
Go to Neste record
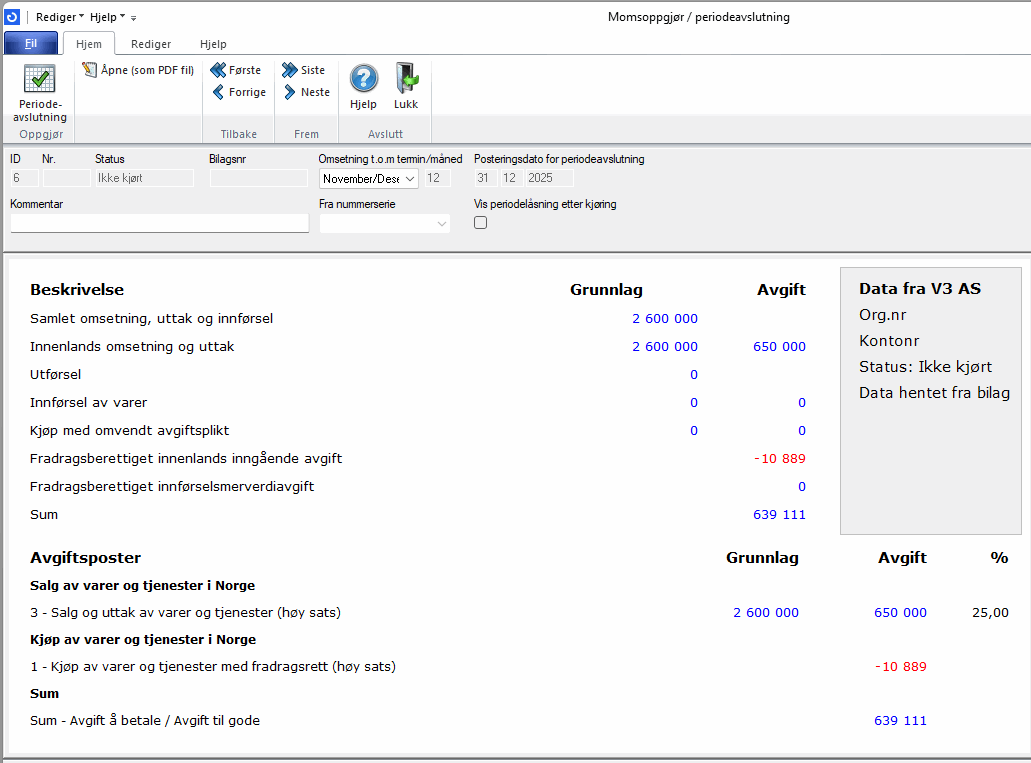click(x=306, y=92)
